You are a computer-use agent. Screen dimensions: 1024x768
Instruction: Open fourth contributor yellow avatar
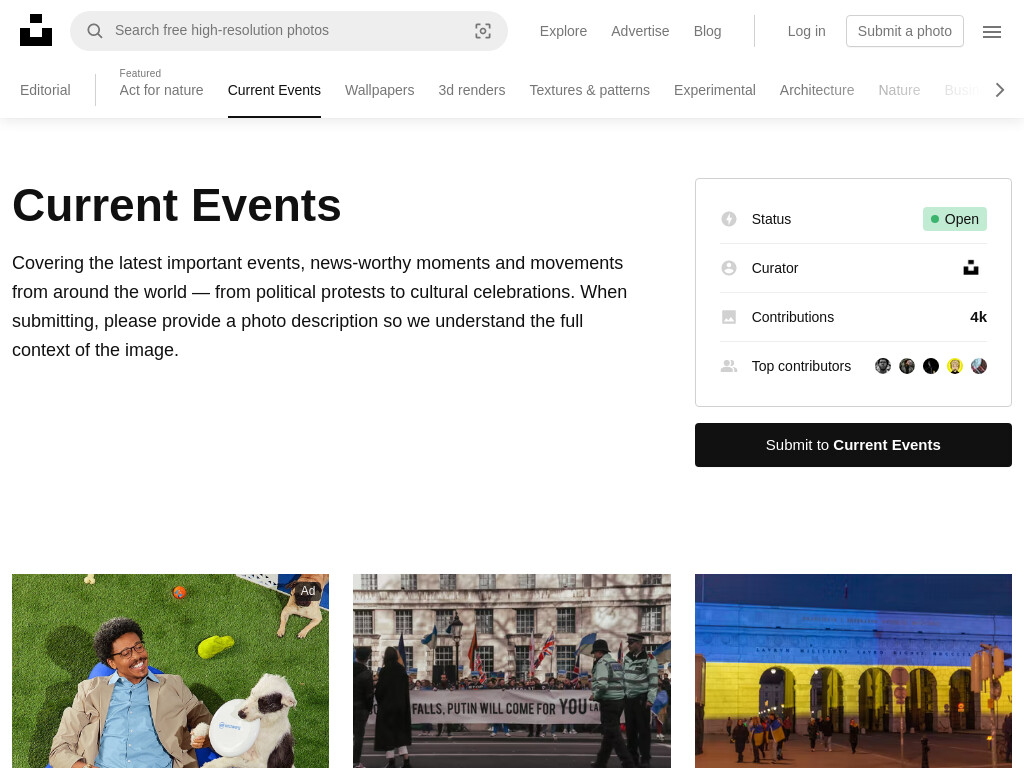tap(955, 366)
